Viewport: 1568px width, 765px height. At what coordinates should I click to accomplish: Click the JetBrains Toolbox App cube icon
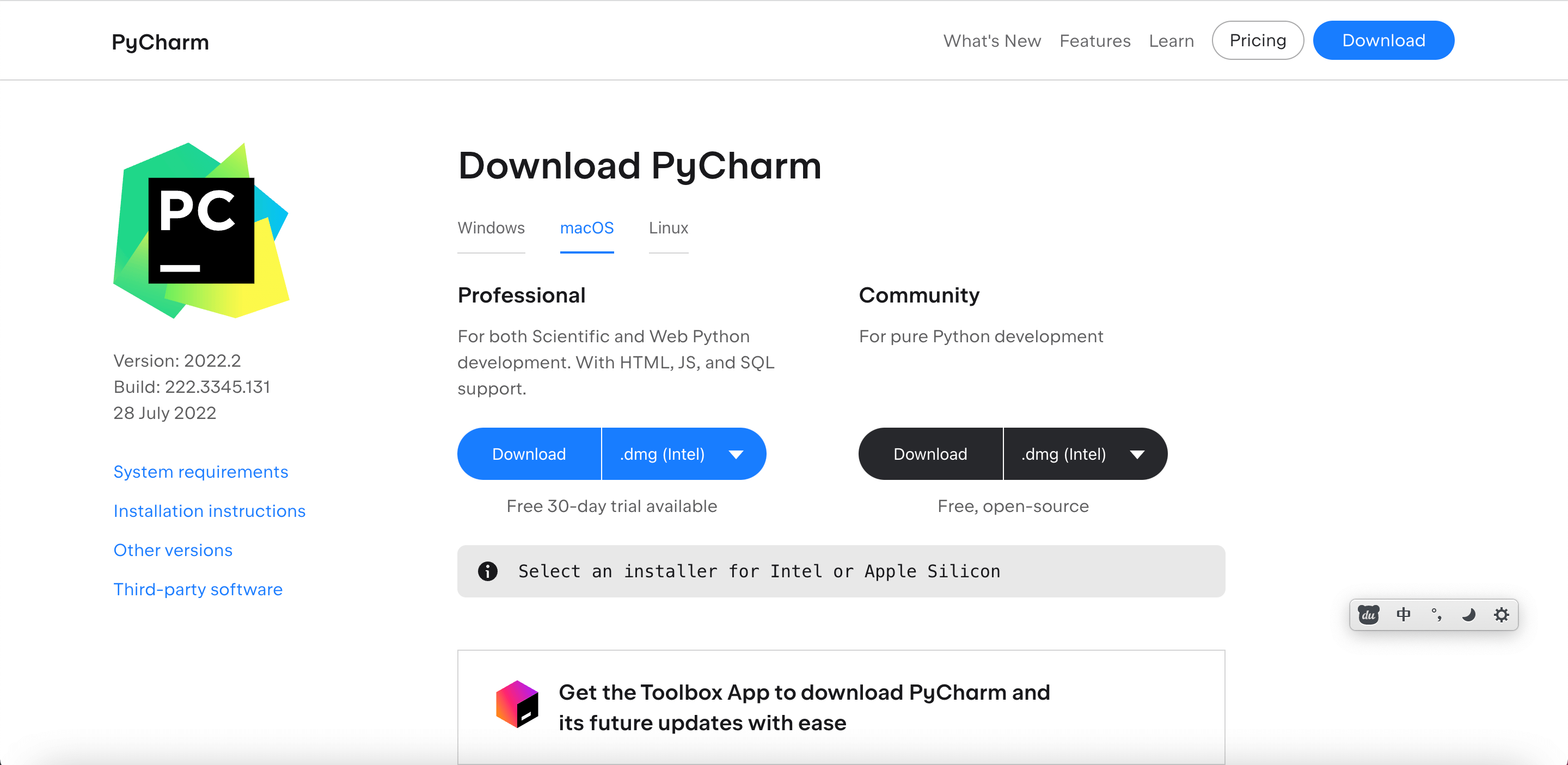click(x=517, y=704)
